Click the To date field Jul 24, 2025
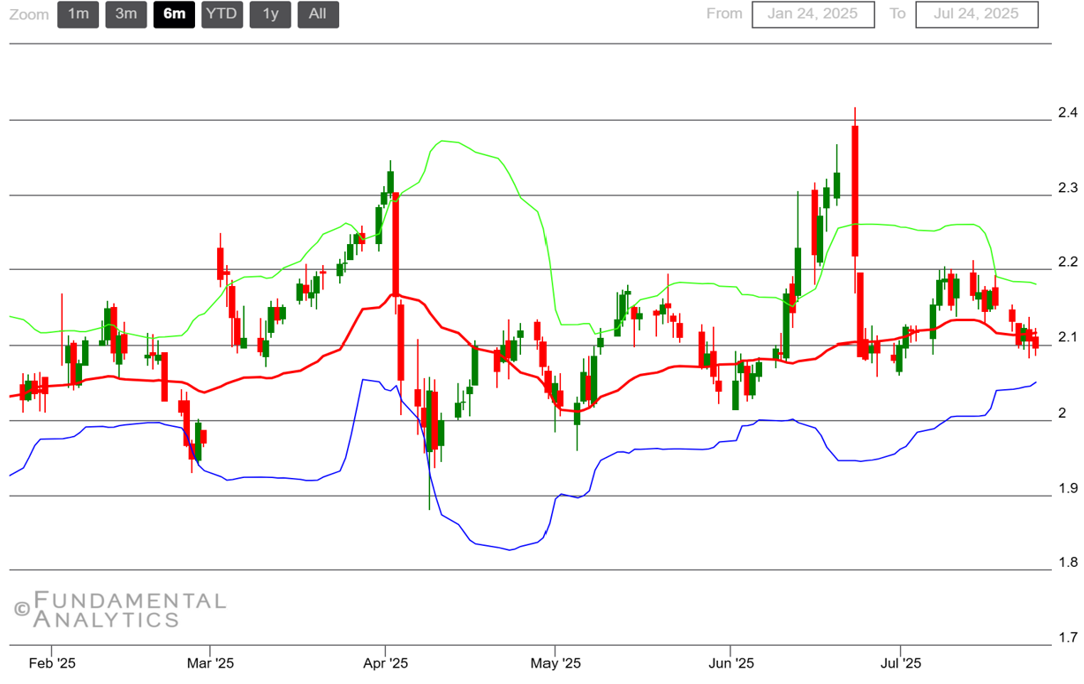 pyautogui.click(x=976, y=14)
